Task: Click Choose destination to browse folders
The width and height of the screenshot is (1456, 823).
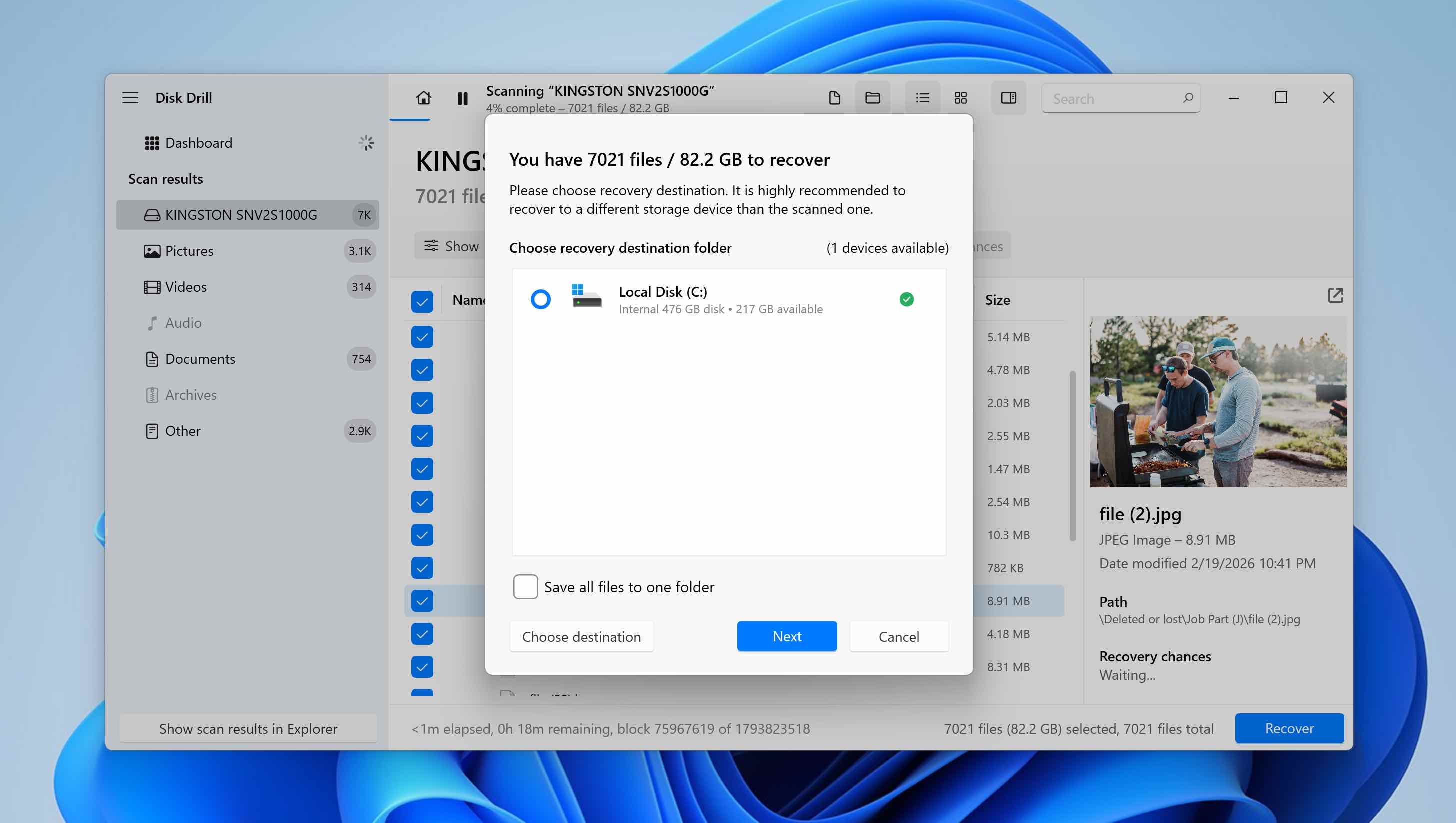Action: point(581,636)
